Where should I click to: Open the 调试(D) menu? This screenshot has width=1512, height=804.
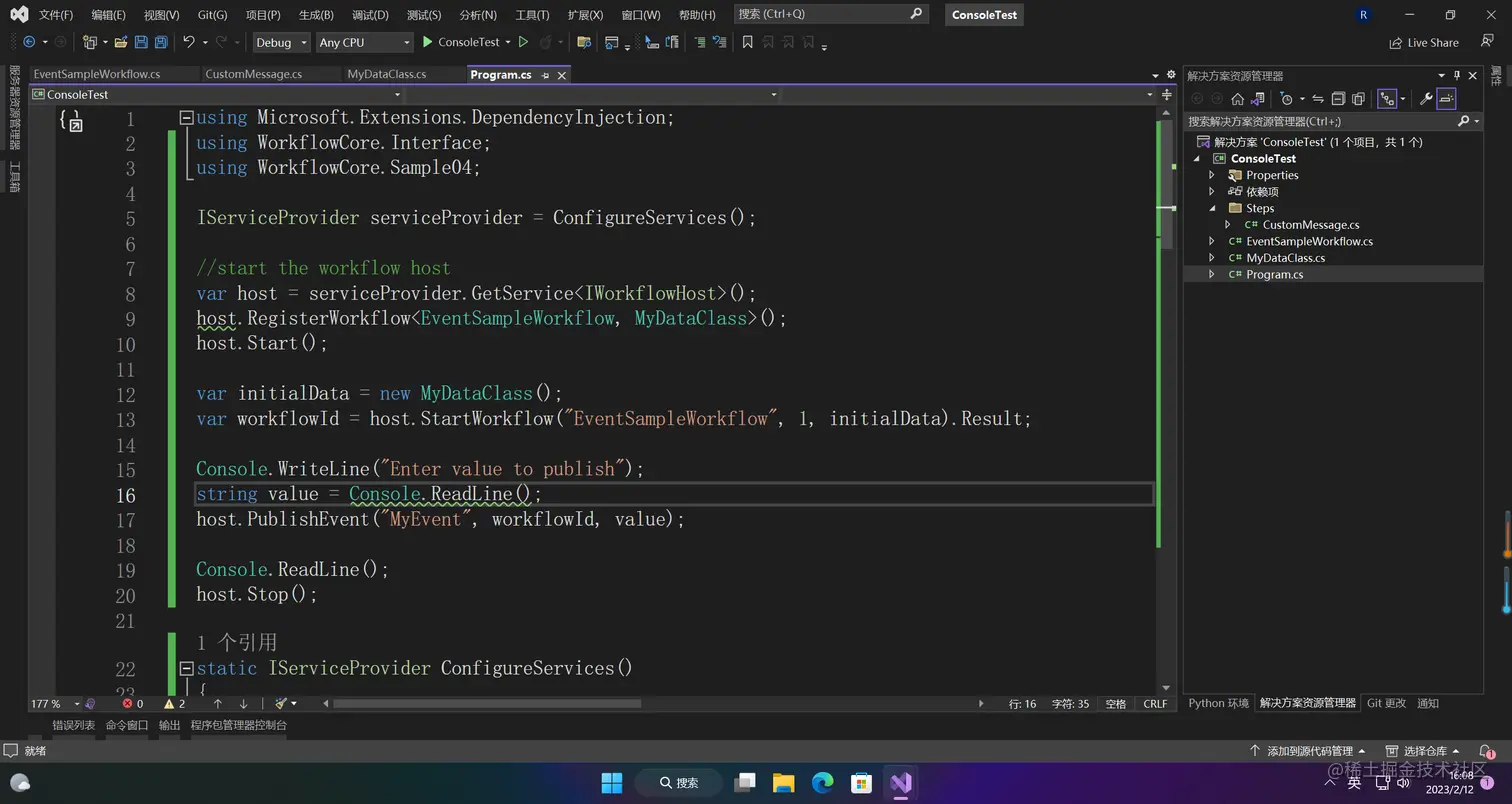370,15
